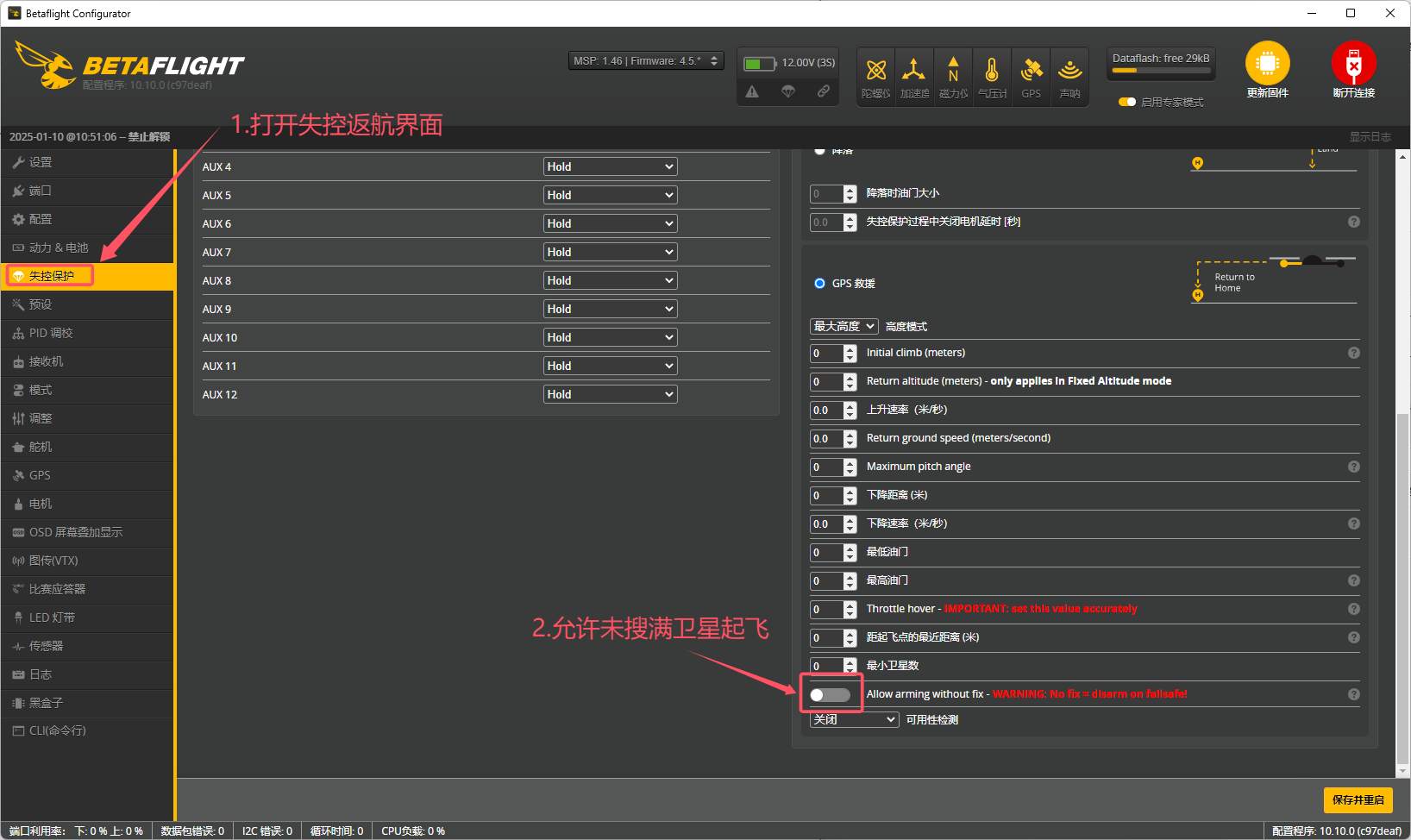
Task: Open the OSD 屏幕叠加显示 tab
Action: pos(87,532)
